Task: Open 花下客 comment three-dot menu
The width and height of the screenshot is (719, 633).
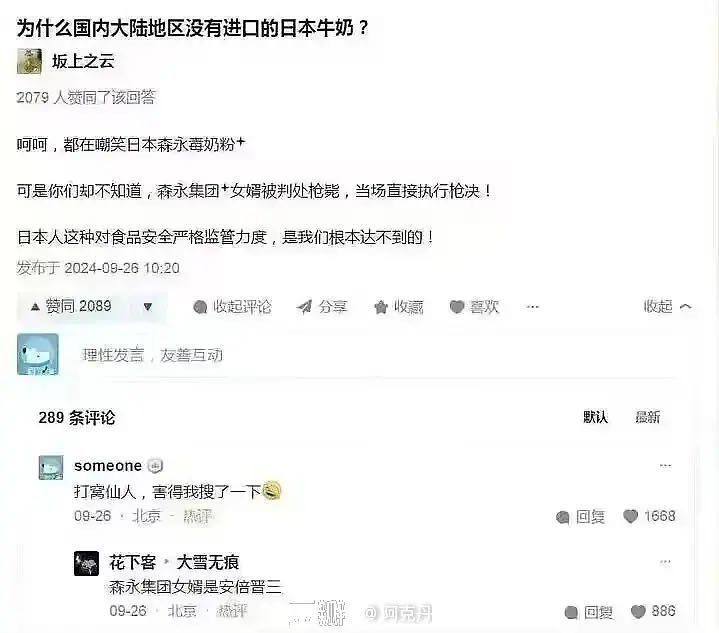Action: tap(665, 562)
